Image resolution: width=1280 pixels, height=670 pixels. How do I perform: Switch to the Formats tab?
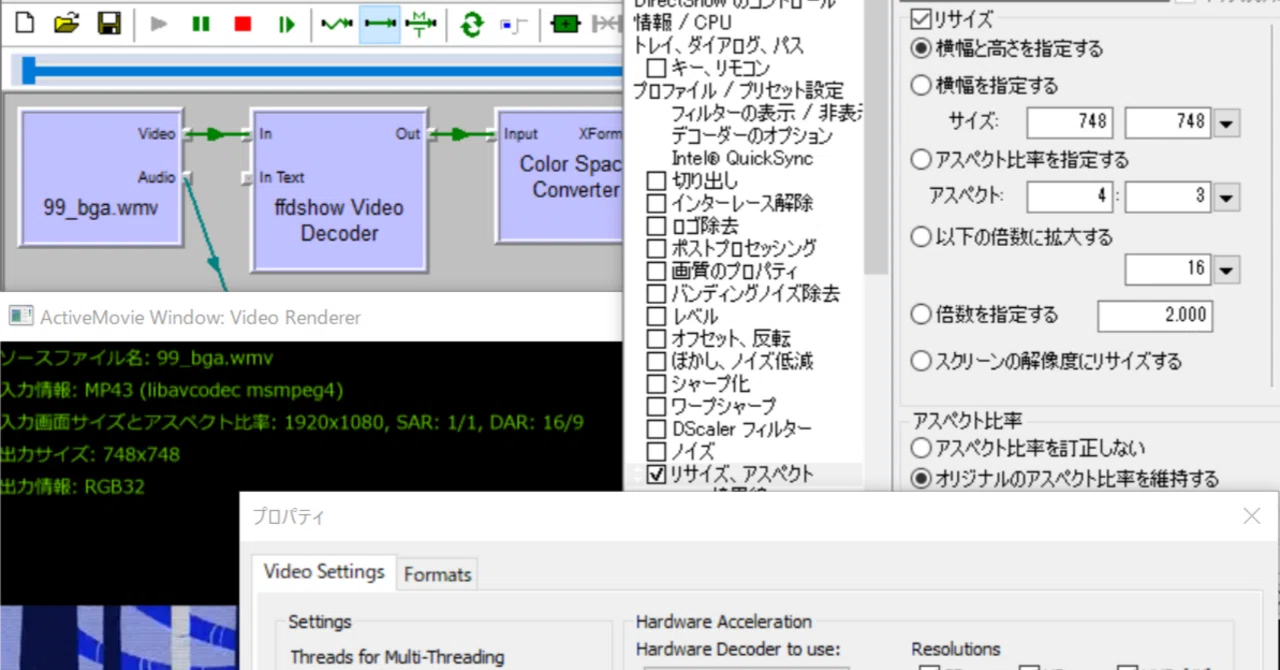tap(437, 575)
